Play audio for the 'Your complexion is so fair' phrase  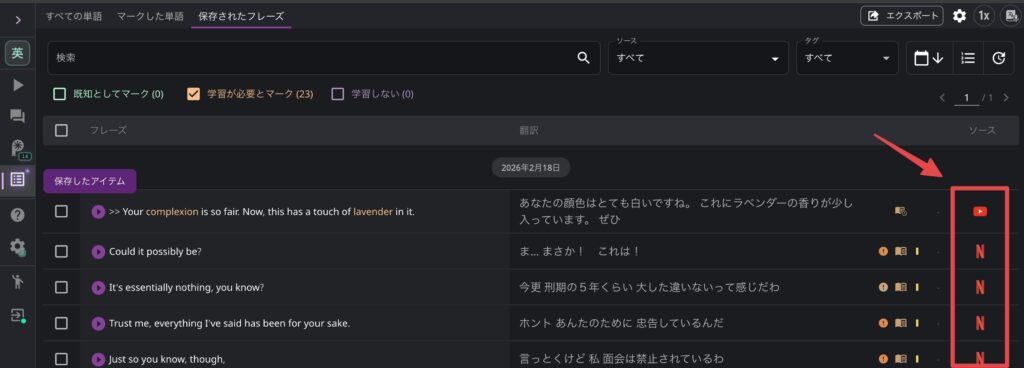point(98,211)
